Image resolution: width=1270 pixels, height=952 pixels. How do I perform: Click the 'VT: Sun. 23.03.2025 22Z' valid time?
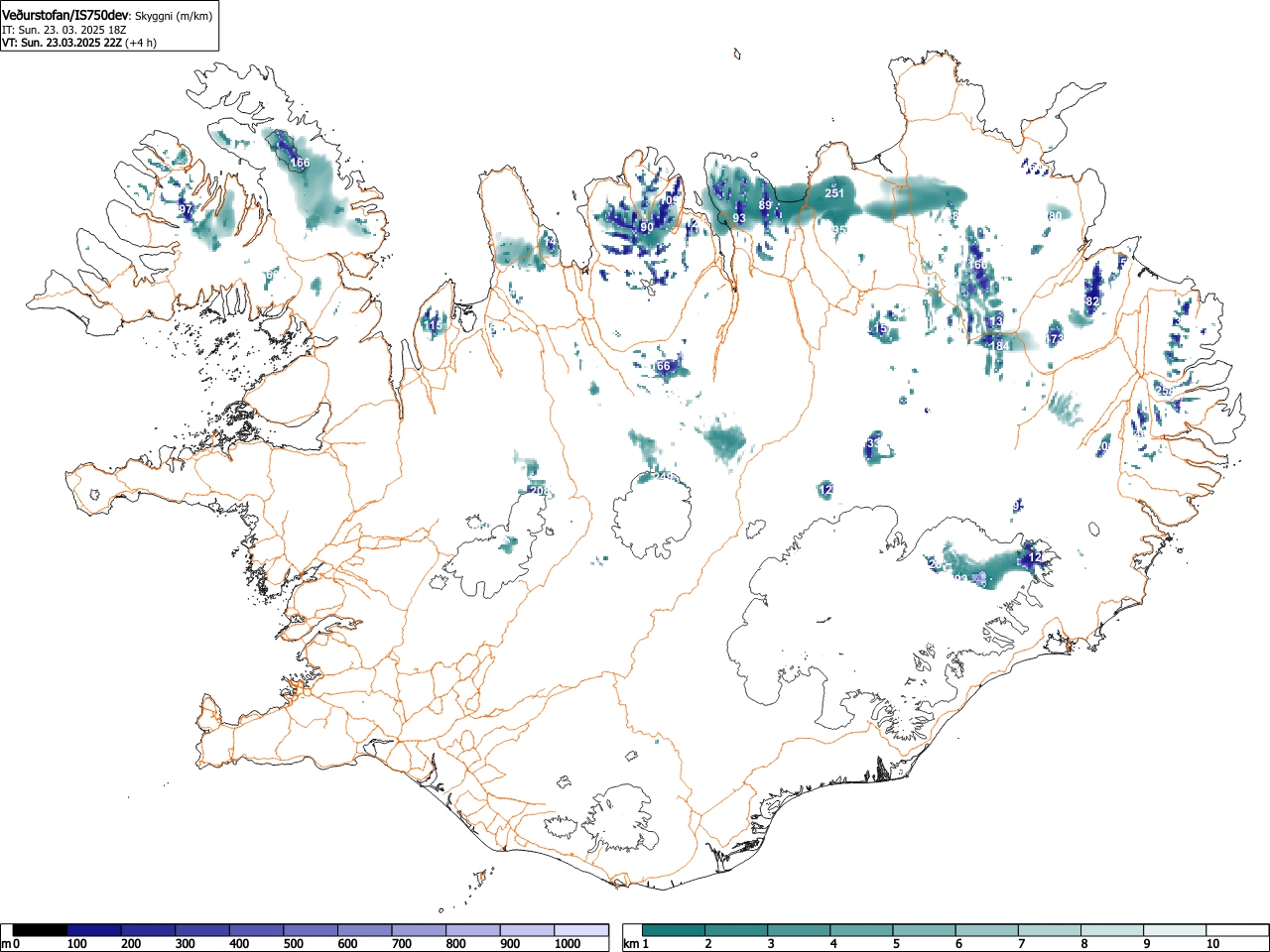point(62,43)
